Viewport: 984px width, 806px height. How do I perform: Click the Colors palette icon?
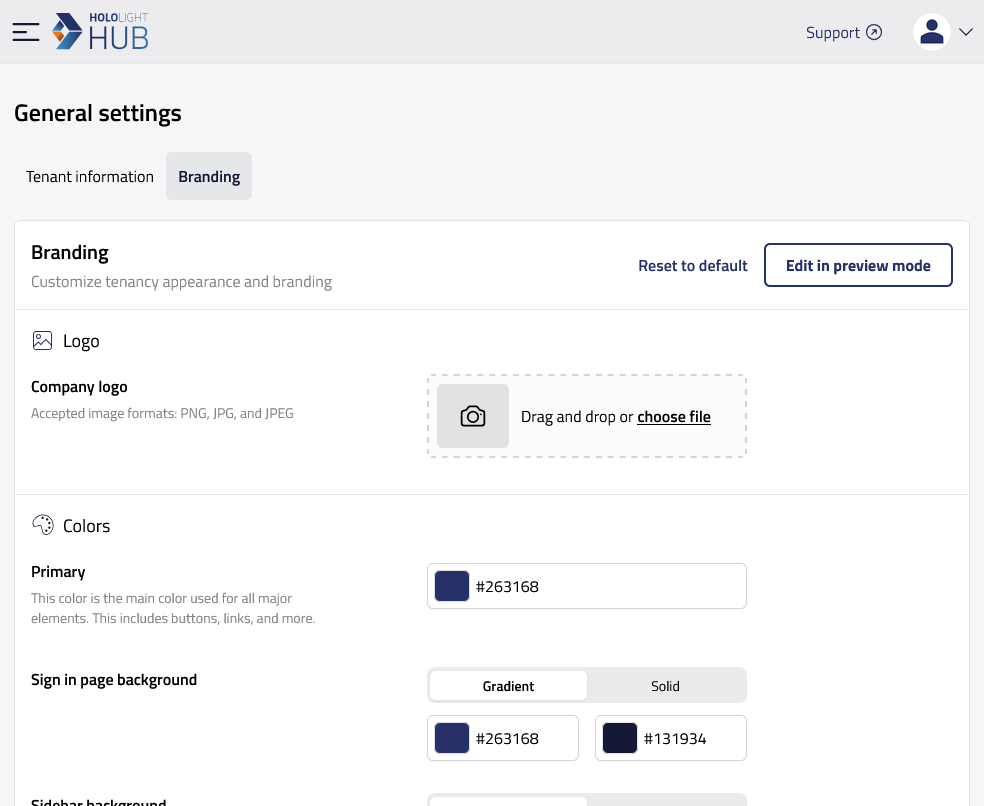coord(43,525)
